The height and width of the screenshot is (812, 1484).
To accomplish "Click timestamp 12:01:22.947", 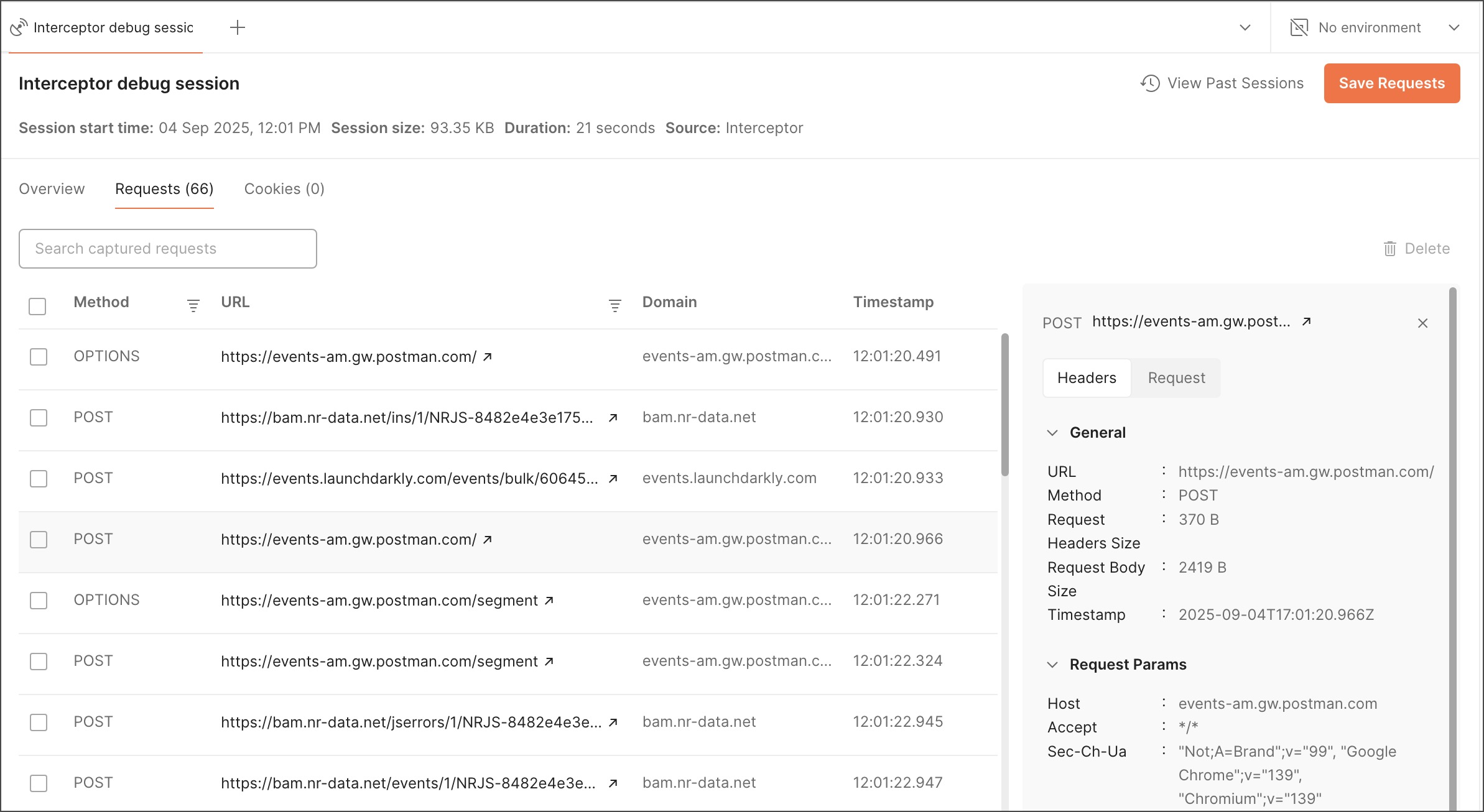I will point(897,783).
